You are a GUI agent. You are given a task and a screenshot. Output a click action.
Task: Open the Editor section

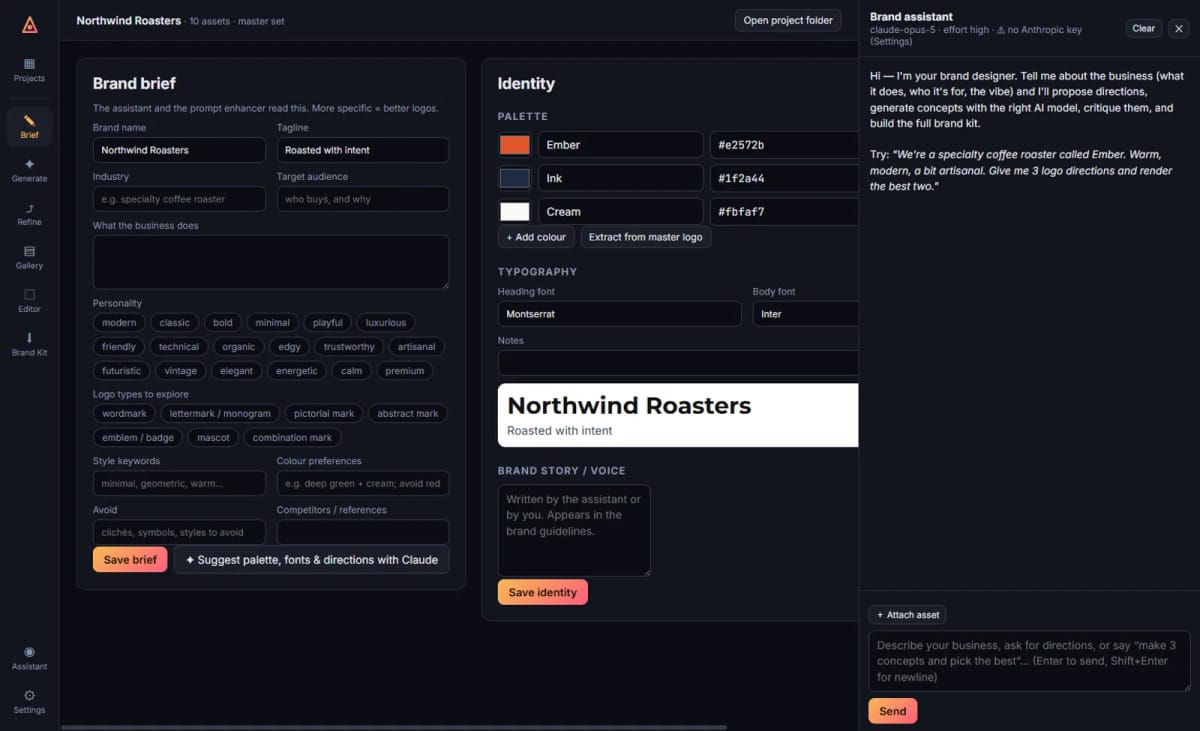(x=29, y=301)
